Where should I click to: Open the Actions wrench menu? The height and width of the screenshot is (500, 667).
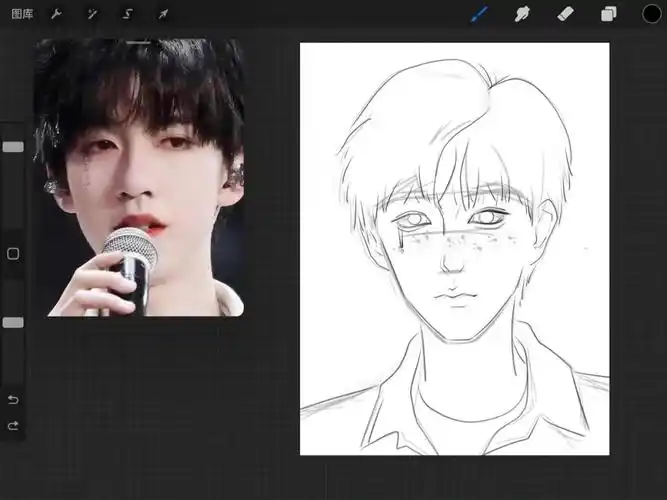coord(56,14)
